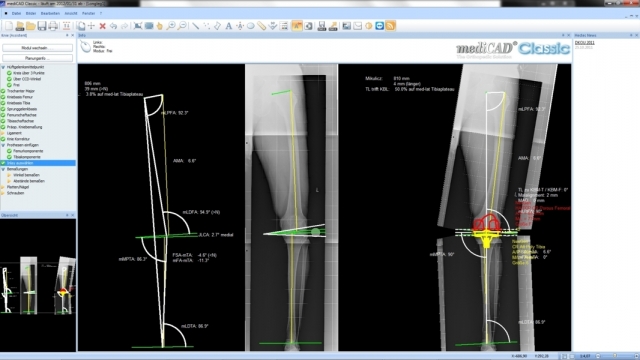This screenshot has height=360, width=640.
Task: Click the red X delete icon
Action: tap(102, 26)
